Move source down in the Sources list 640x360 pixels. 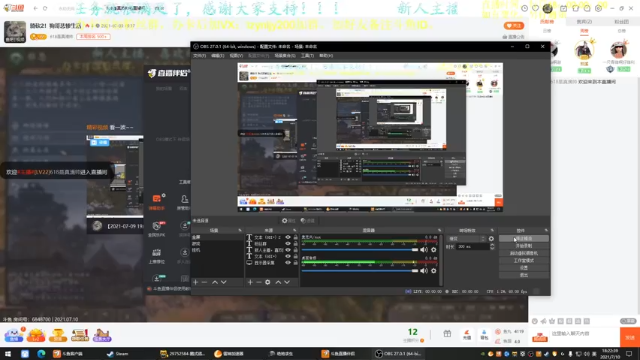[287, 282]
